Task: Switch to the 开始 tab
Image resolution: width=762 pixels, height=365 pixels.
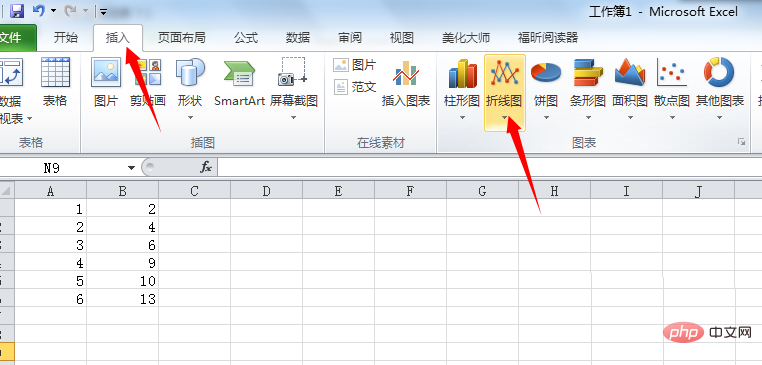Action: click(x=66, y=38)
